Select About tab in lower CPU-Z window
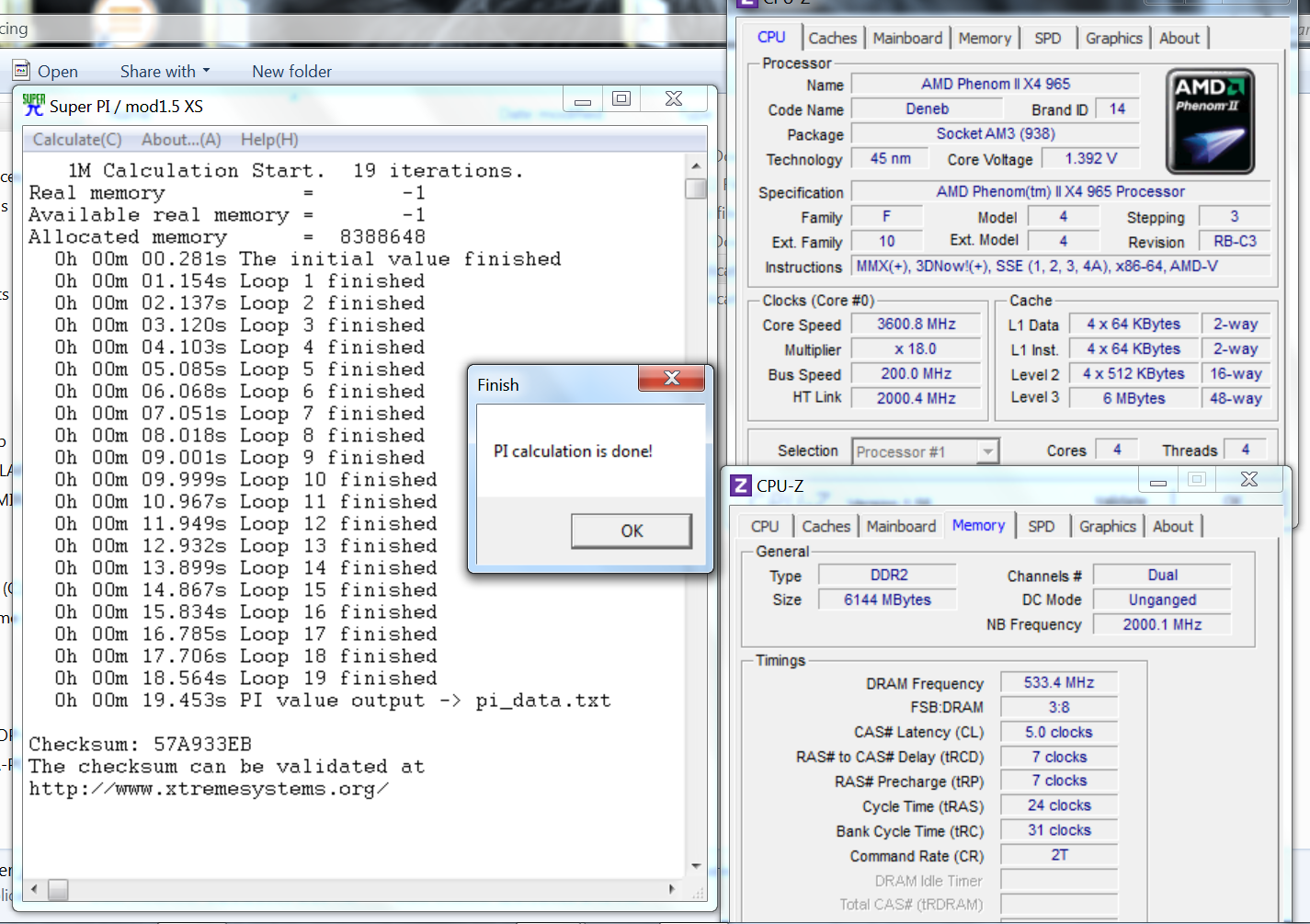The height and width of the screenshot is (924, 1310). [x=1172, y=526]
